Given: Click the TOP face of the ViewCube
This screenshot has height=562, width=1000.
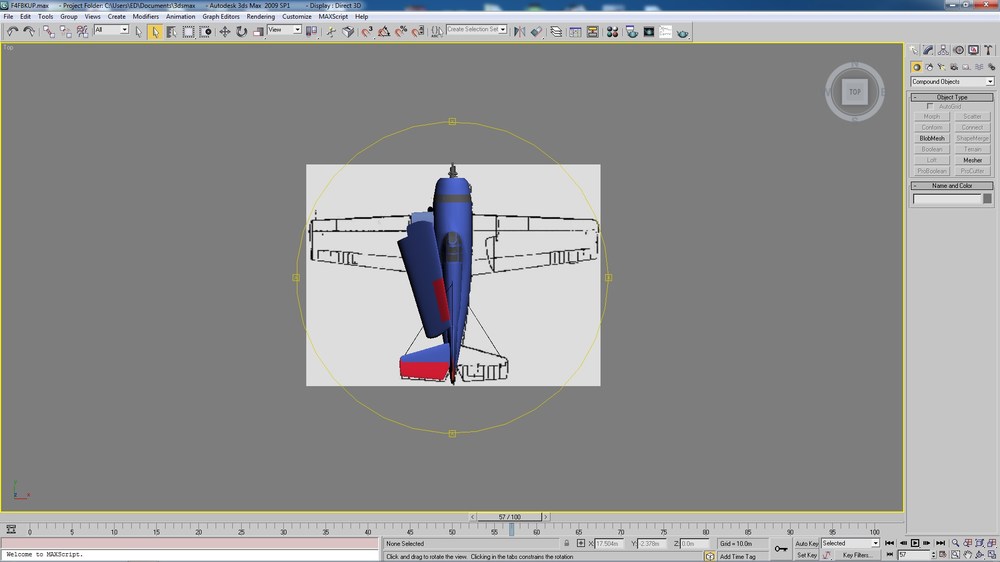Looking at the screenshot, I should [x=855, y=92].
